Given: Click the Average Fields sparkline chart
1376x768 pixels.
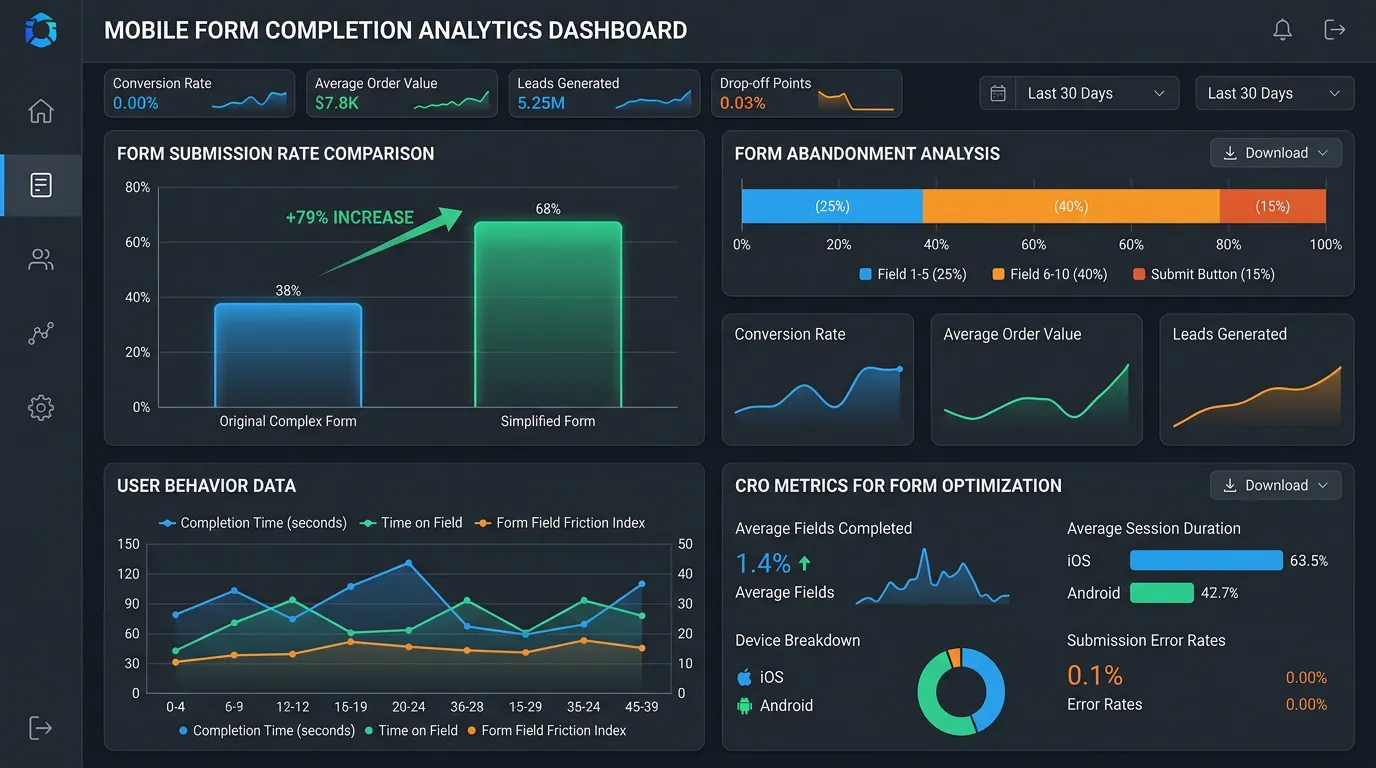Looking at the screenshot, I should 932,577.
